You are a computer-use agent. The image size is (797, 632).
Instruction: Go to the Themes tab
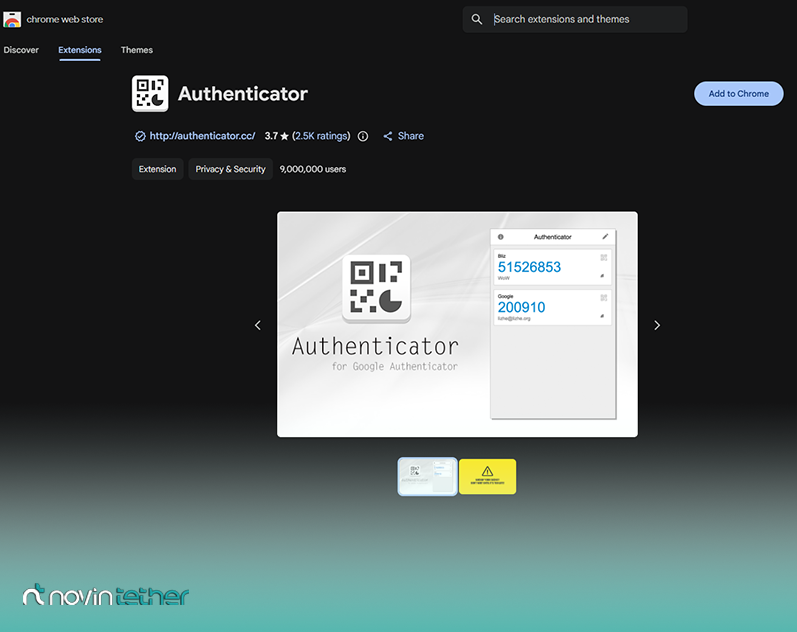click(x=137, y=50)
